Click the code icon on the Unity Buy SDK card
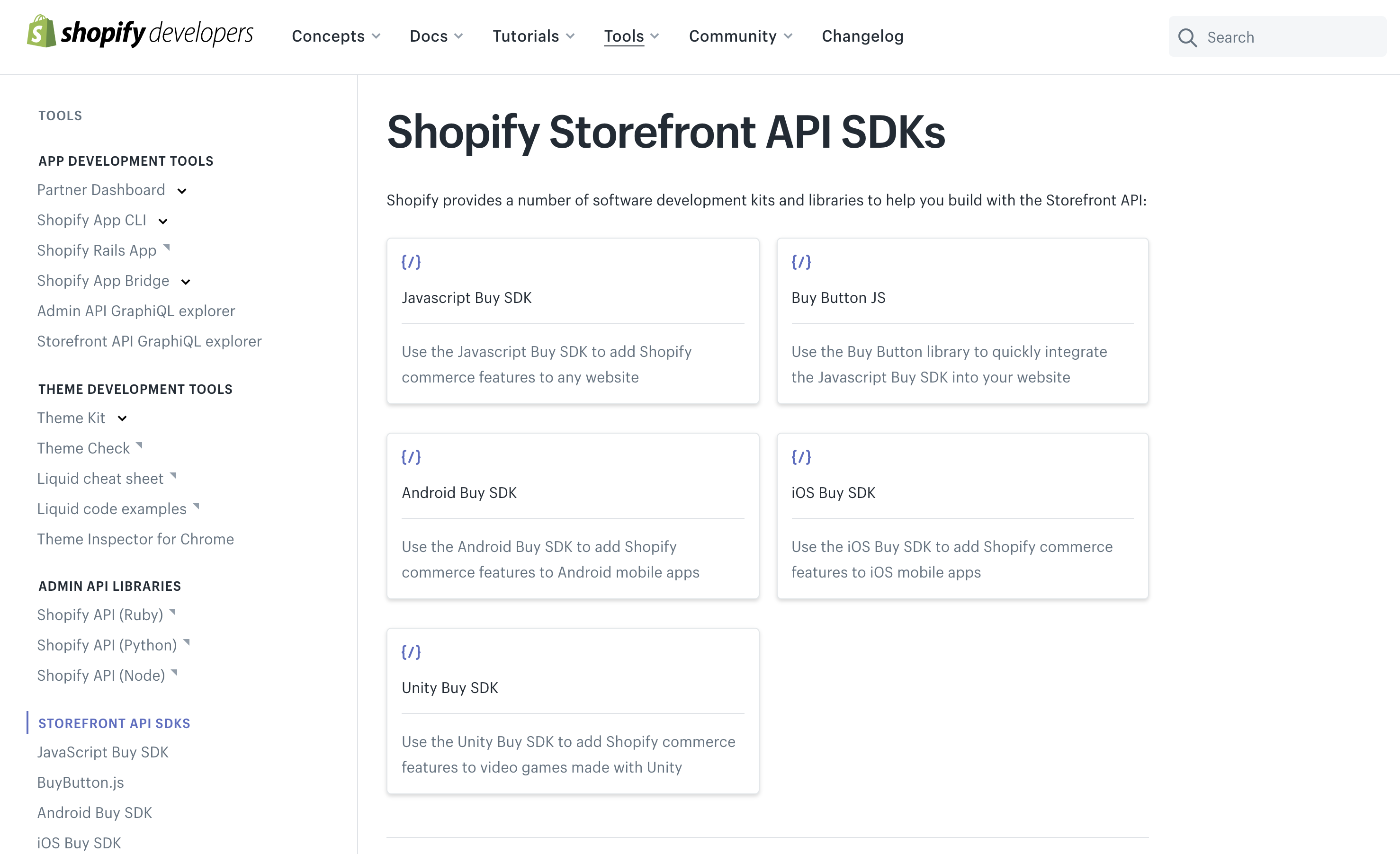Screen dimensions: 1400x854 411,652
